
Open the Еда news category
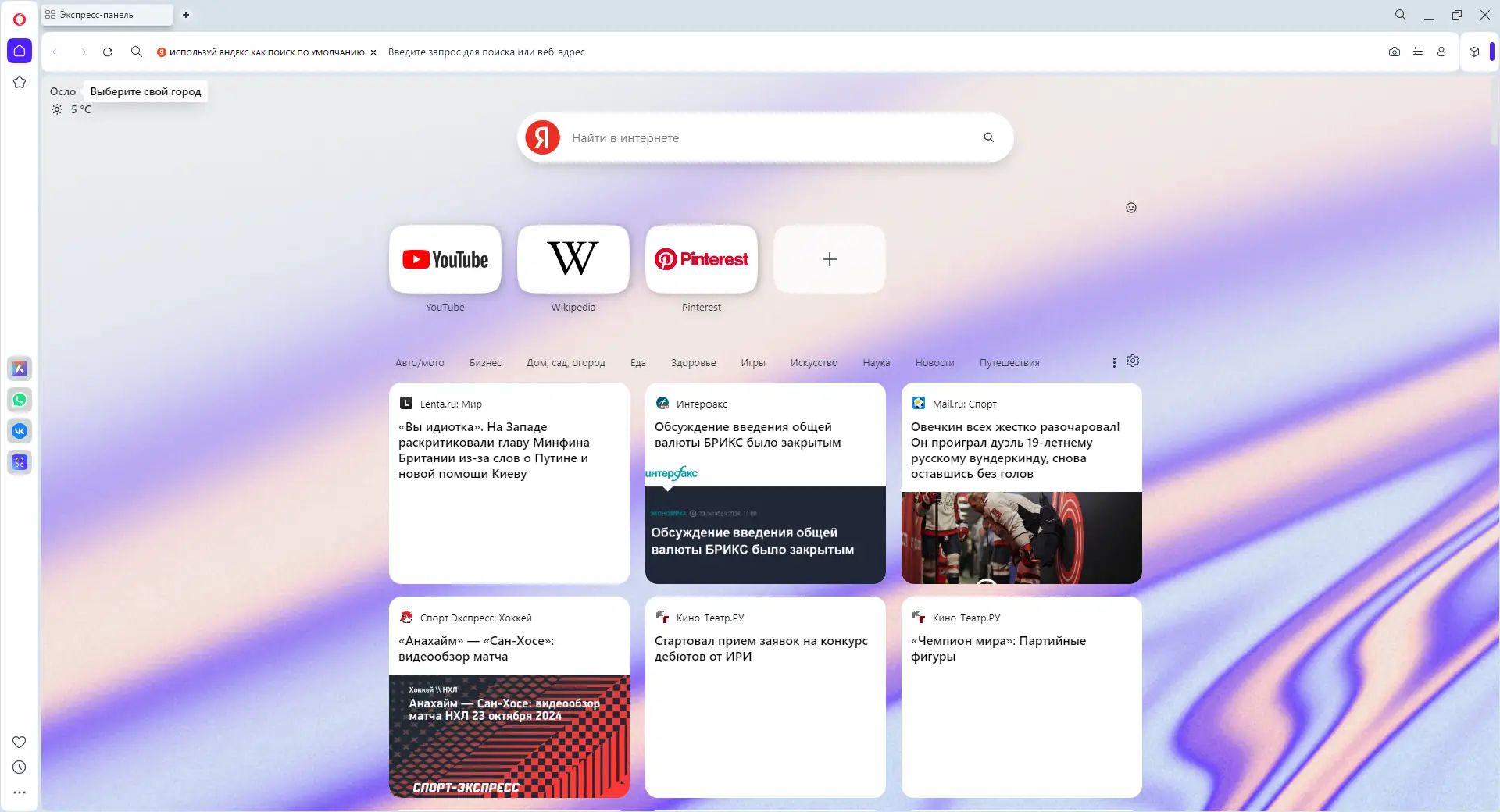click(x=638, y=363)
